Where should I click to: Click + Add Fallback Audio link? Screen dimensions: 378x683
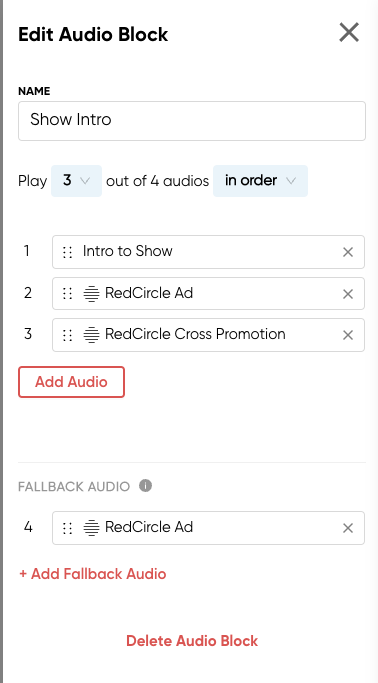tap(92, 574)
